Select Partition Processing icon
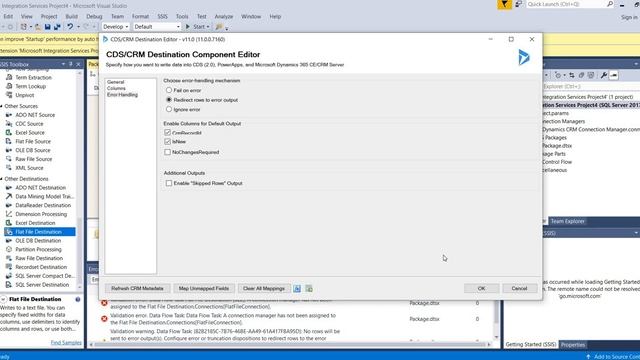Viewport: 640px width, 360px height. point(9,249)
